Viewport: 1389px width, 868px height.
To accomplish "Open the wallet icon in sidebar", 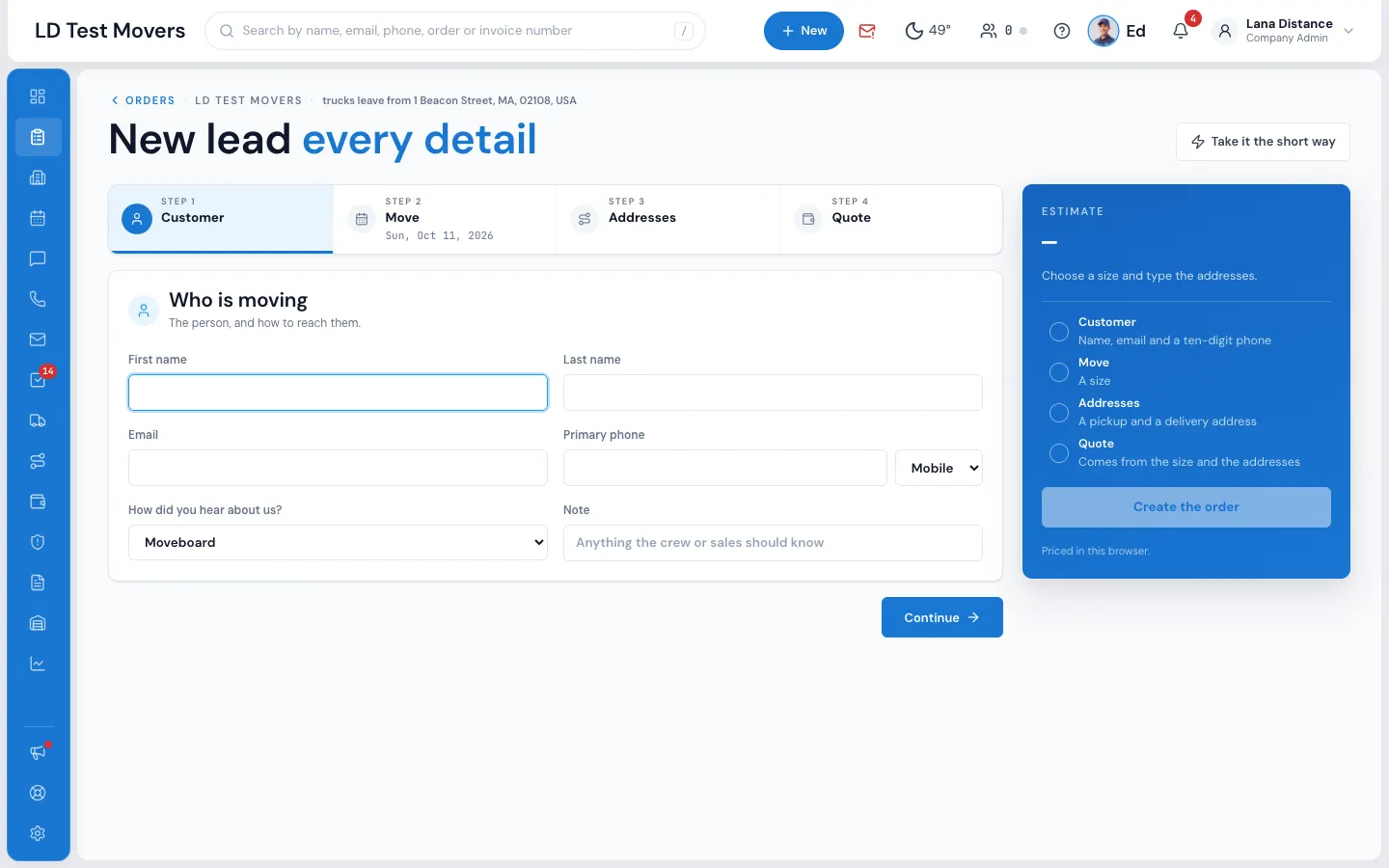I will [38, 502].
